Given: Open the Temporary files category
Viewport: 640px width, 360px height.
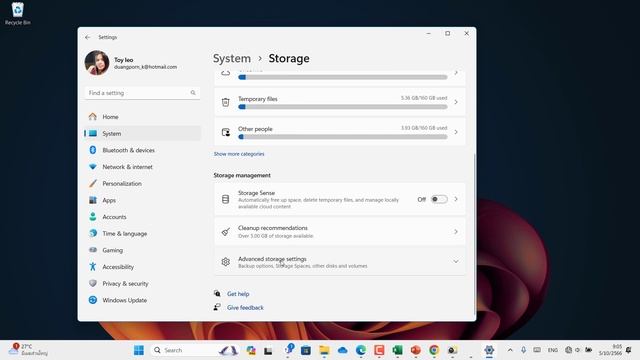Looking at the screenshot, I should point(340,102).
